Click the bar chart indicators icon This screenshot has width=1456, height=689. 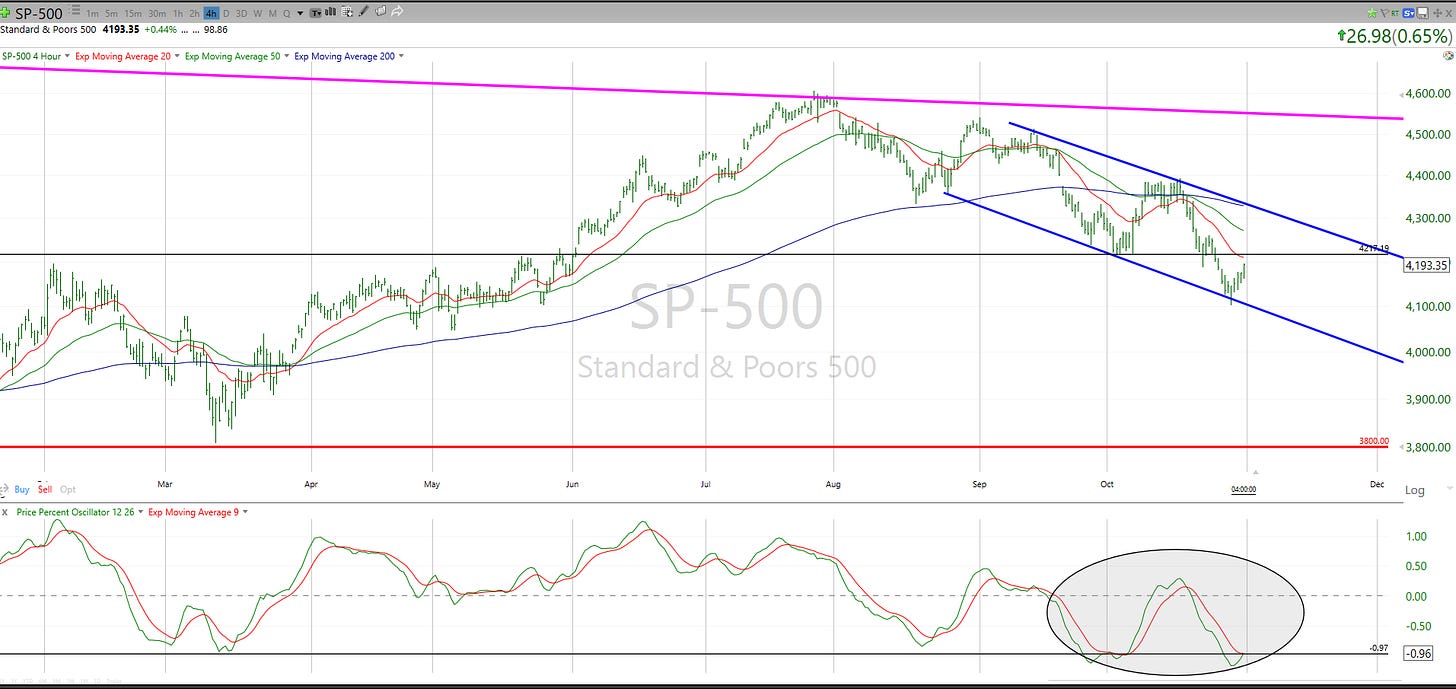(x=330, y=12)
